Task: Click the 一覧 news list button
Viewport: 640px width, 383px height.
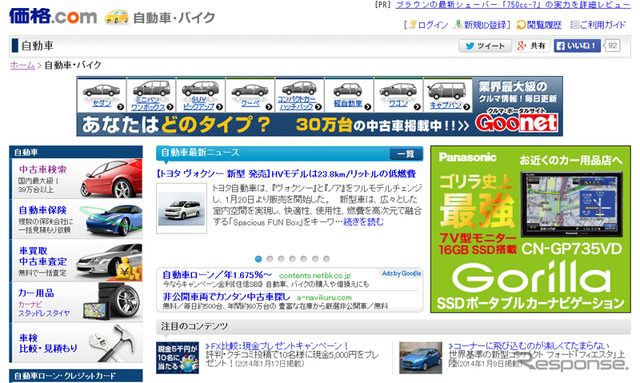Action: [405, 154]
